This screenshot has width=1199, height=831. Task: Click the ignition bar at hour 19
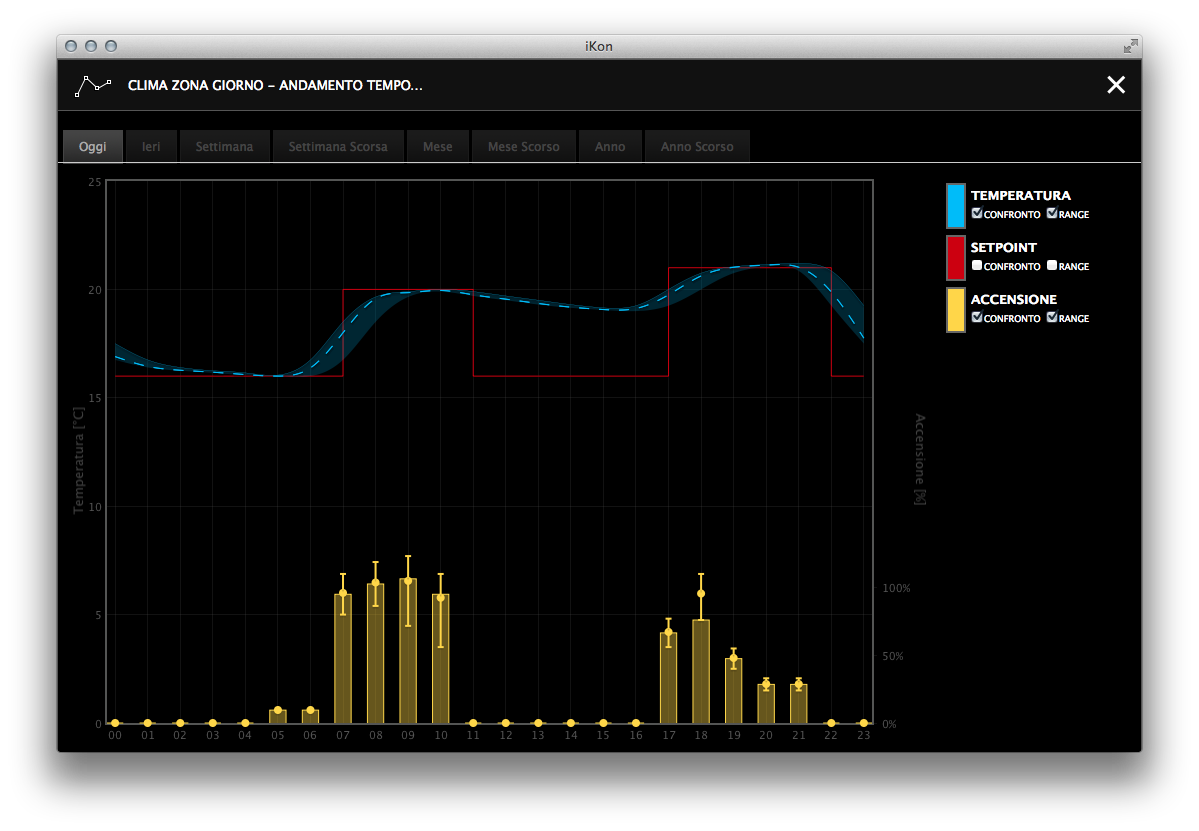[733, 691]
